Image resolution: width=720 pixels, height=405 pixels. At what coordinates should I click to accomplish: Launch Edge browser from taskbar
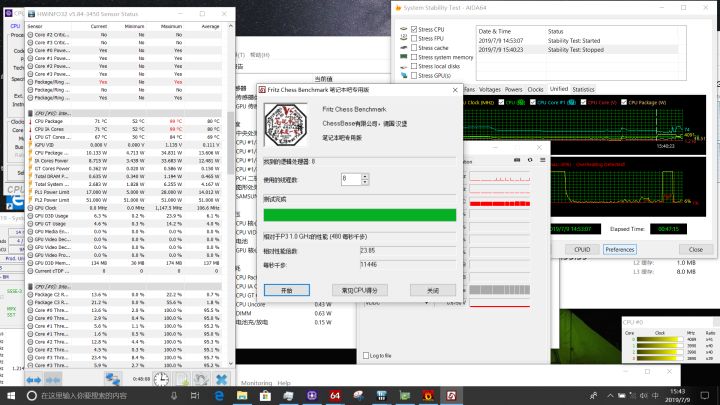pos(219,395)
